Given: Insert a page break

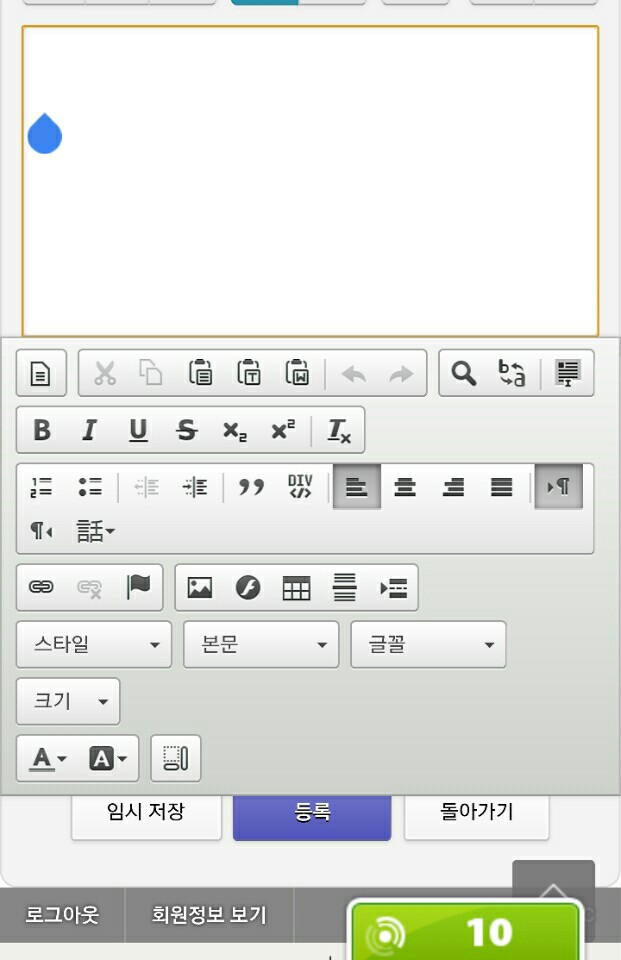Looking at the screenshot, I should (393, 588).
